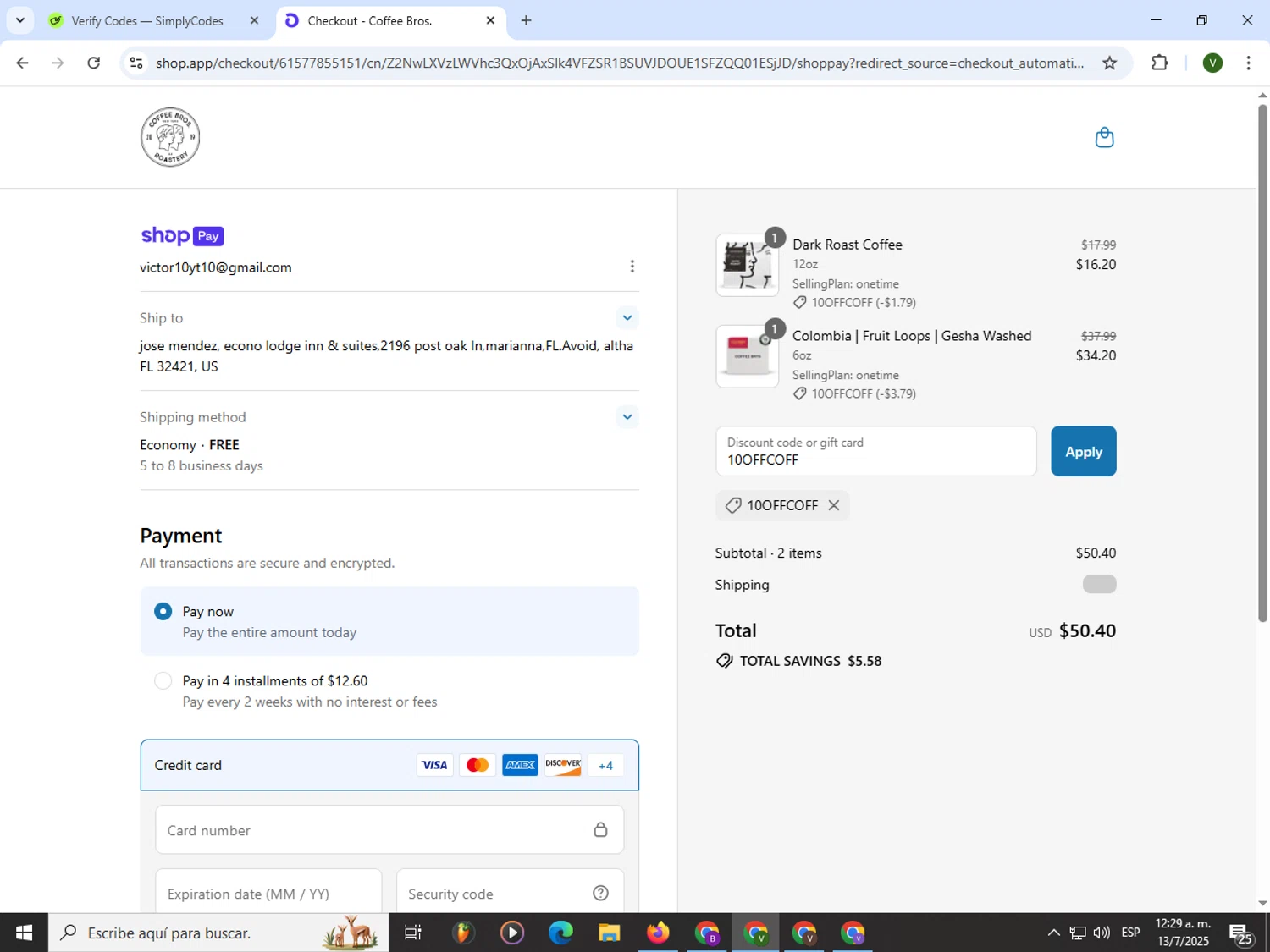
Task: Click the Mastercard icon
Action: click(478, 765)
